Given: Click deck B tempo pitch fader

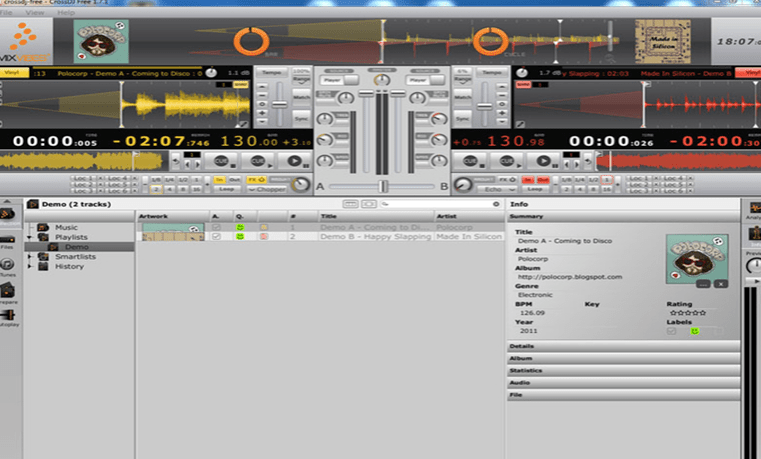Looking at the screenshot, I should [484, 106].
